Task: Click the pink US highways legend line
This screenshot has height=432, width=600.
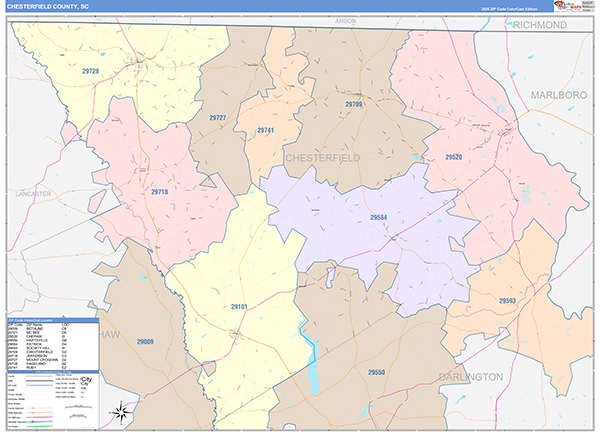Action: [39, 417]
